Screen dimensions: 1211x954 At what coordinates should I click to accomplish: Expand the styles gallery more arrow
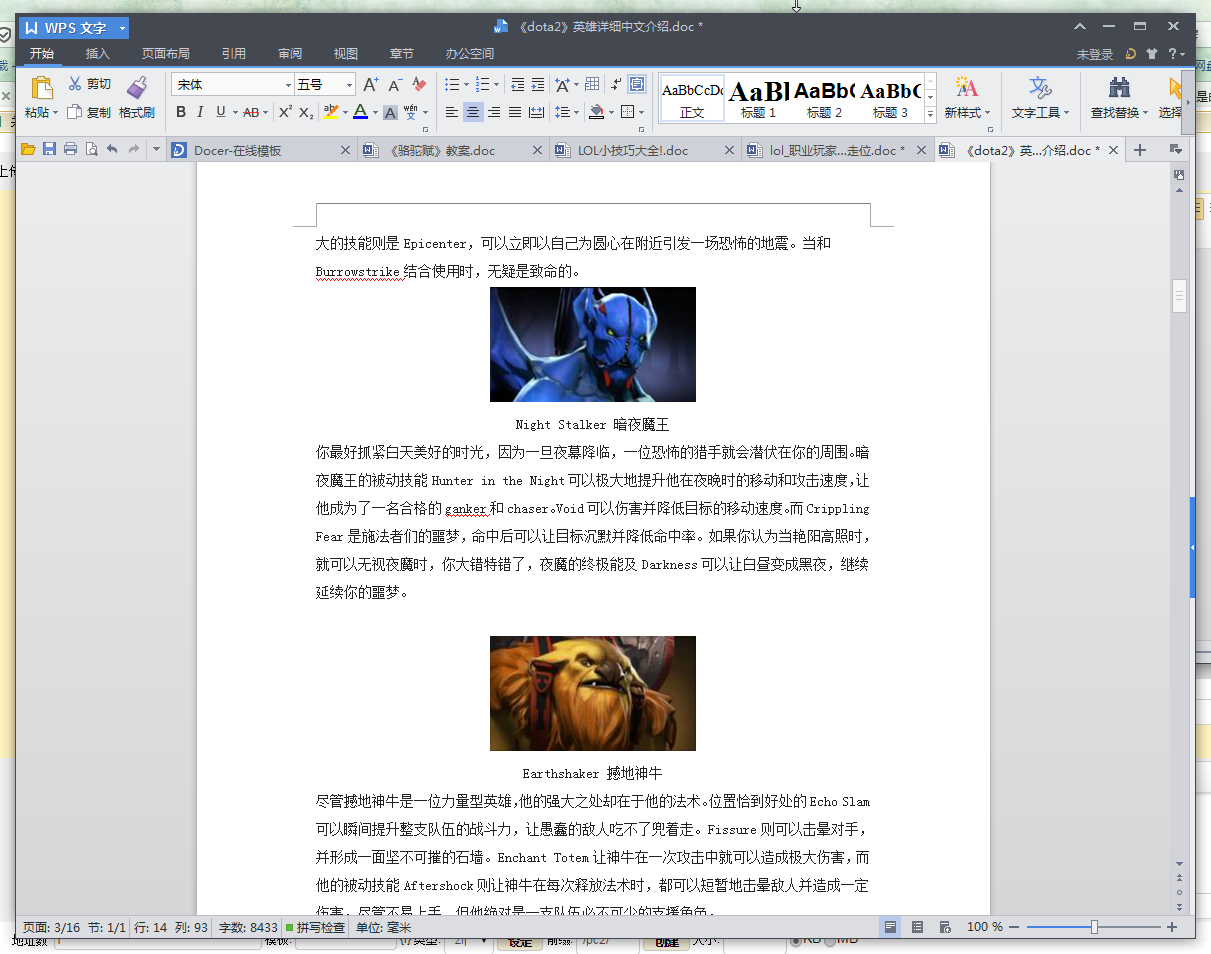(x=930, y=113)
